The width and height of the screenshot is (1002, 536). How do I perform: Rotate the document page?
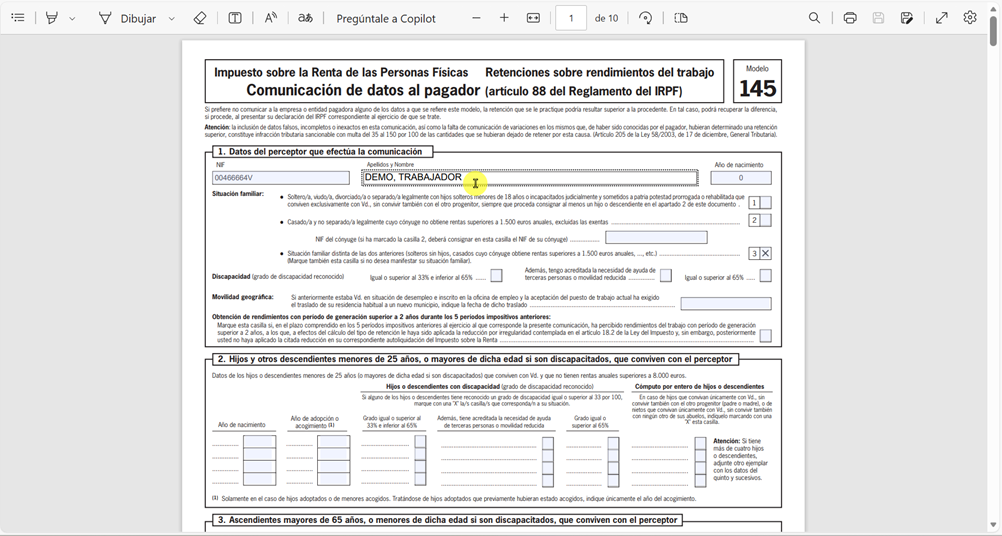click(x=645, y=18)
